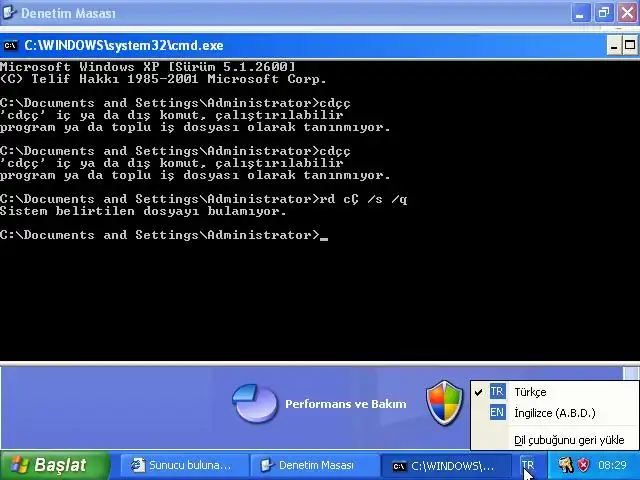Minimize the cmd.exe window
Screen dimensions: 640x480
coord(613,46)
